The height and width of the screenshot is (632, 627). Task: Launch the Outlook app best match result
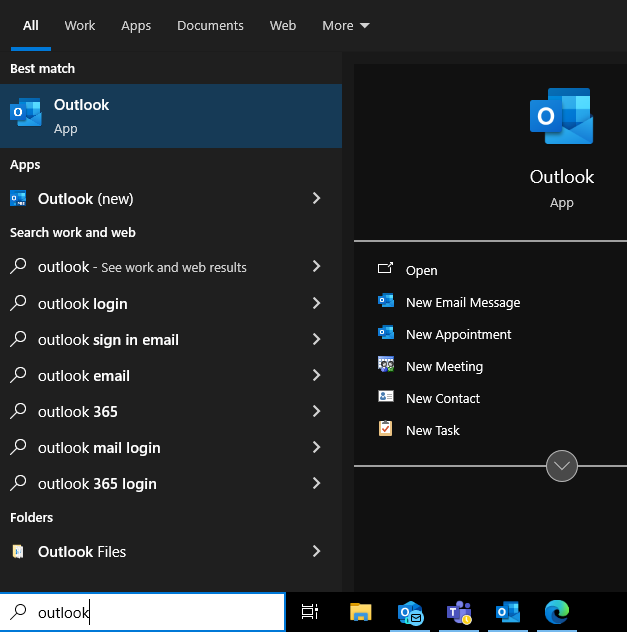pyautogui.click(x=170, y=115)
